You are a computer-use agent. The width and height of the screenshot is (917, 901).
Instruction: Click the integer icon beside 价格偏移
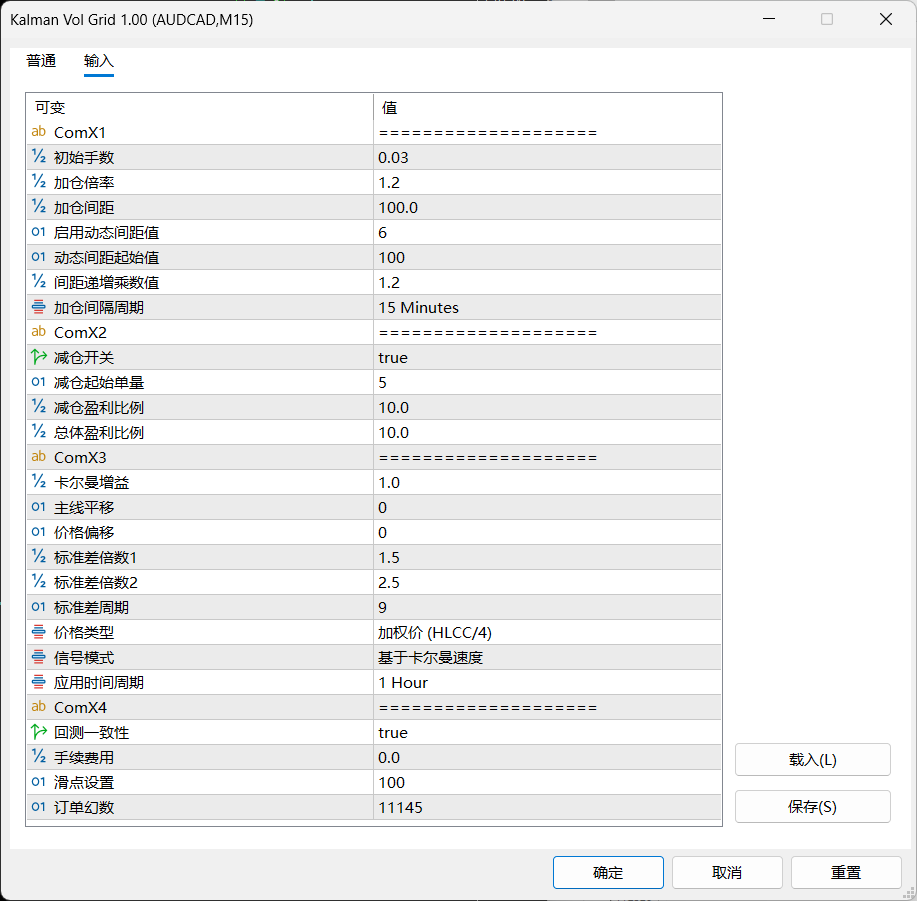(x=39, y=532)
